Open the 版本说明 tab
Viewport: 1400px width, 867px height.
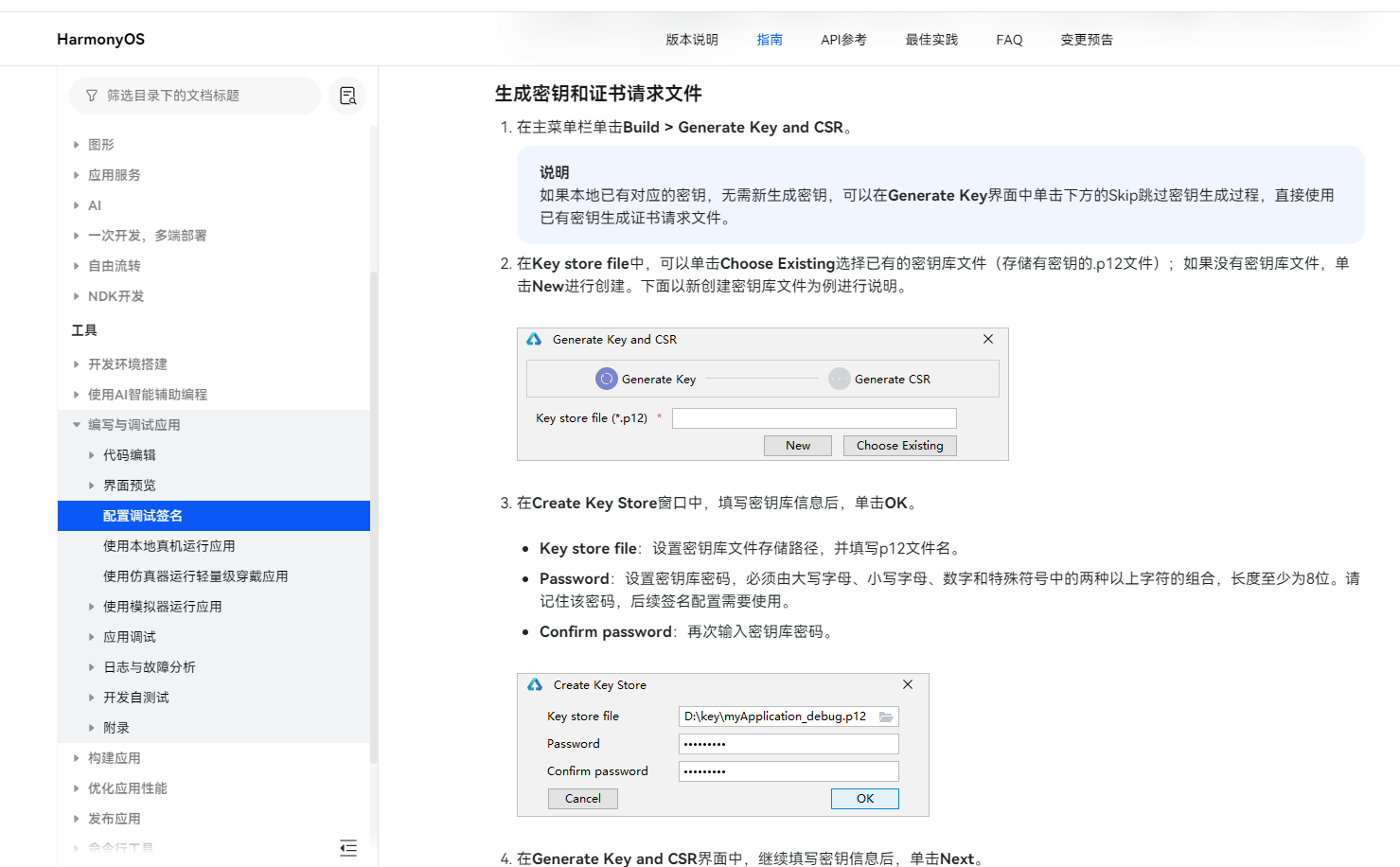point(692,40)
